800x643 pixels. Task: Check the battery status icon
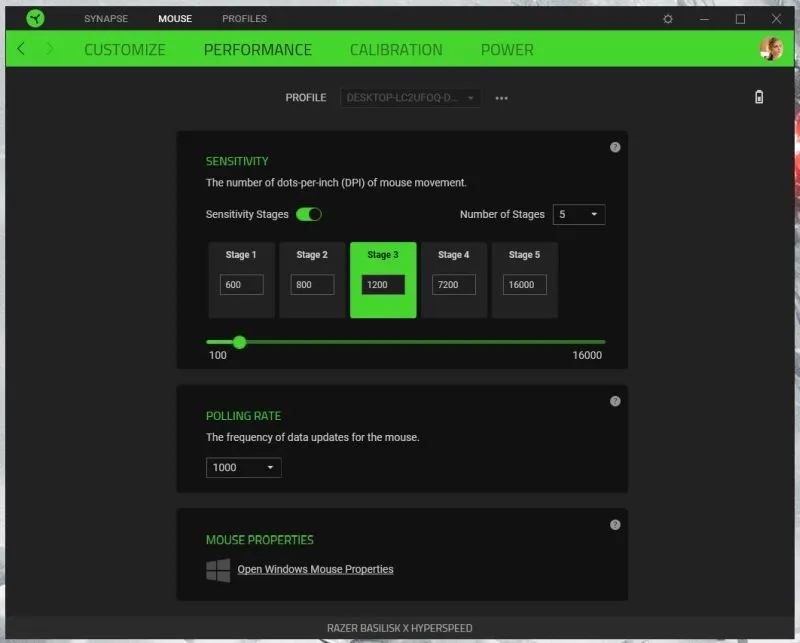click(758, 97)
